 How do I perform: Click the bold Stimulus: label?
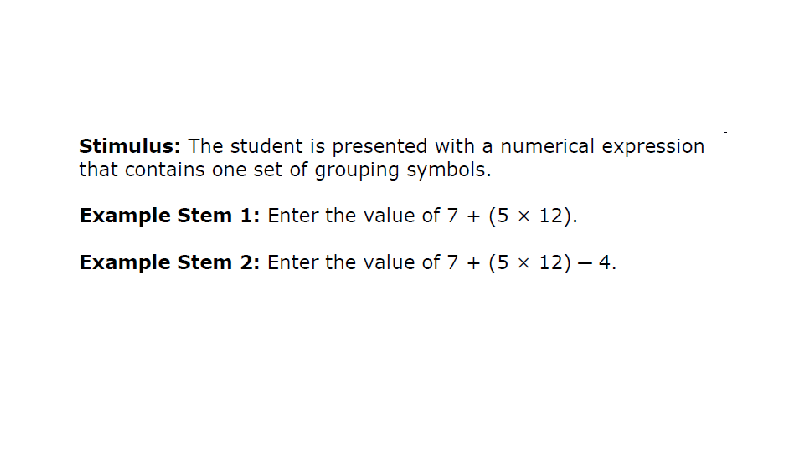pyautogui.click(x=130, y=146)
